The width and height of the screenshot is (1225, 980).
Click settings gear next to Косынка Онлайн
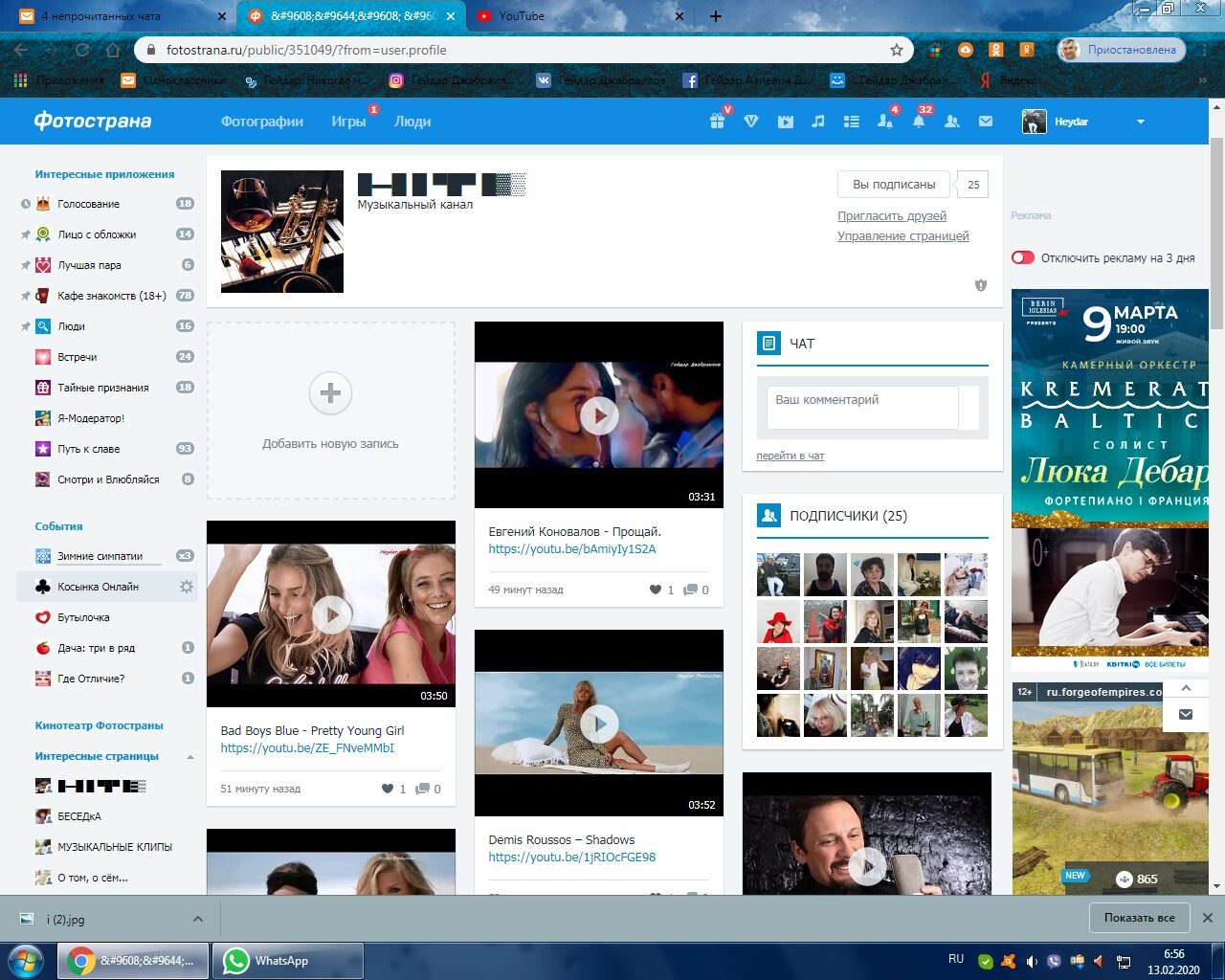187,587
